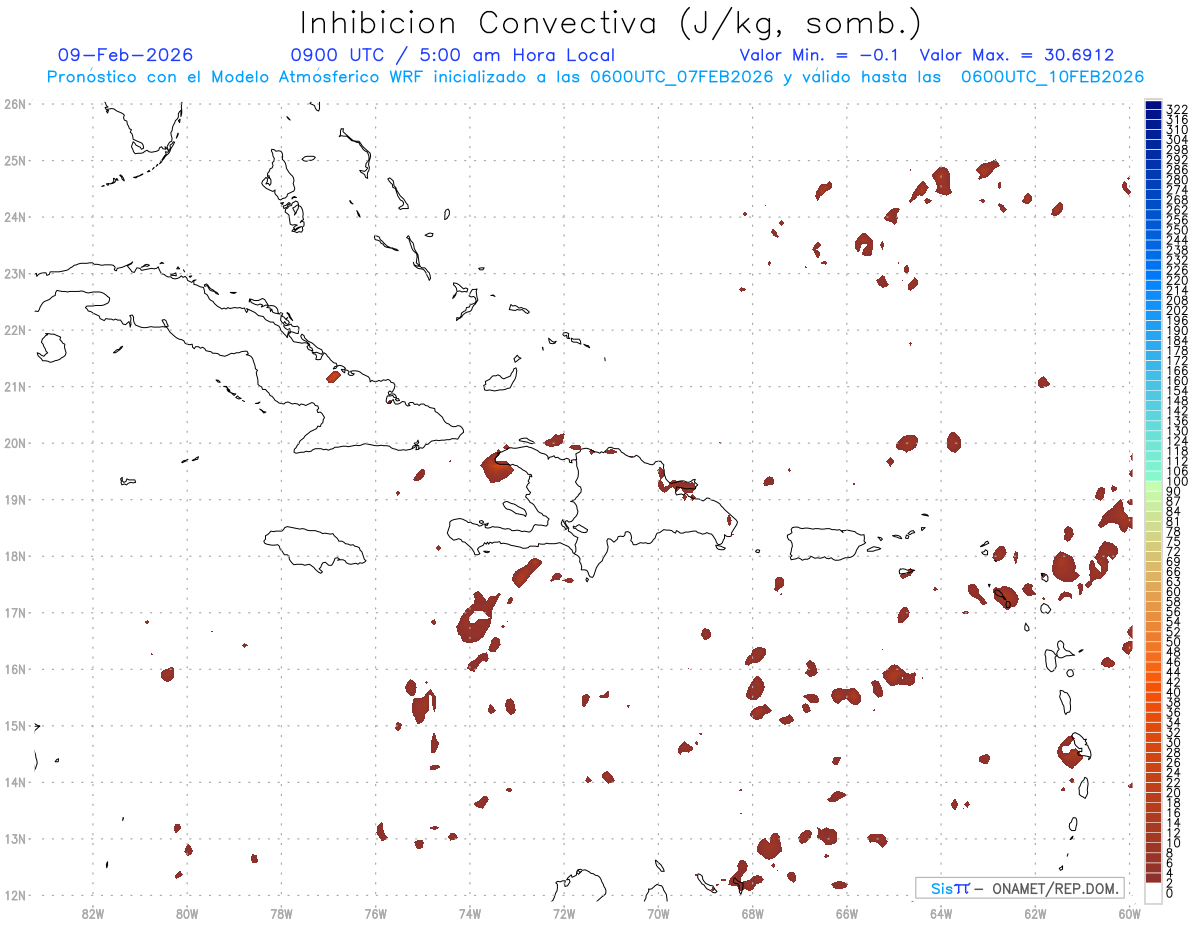Click the 68W longitude label
Viewport: 1200px width, 927px height.
753,913
